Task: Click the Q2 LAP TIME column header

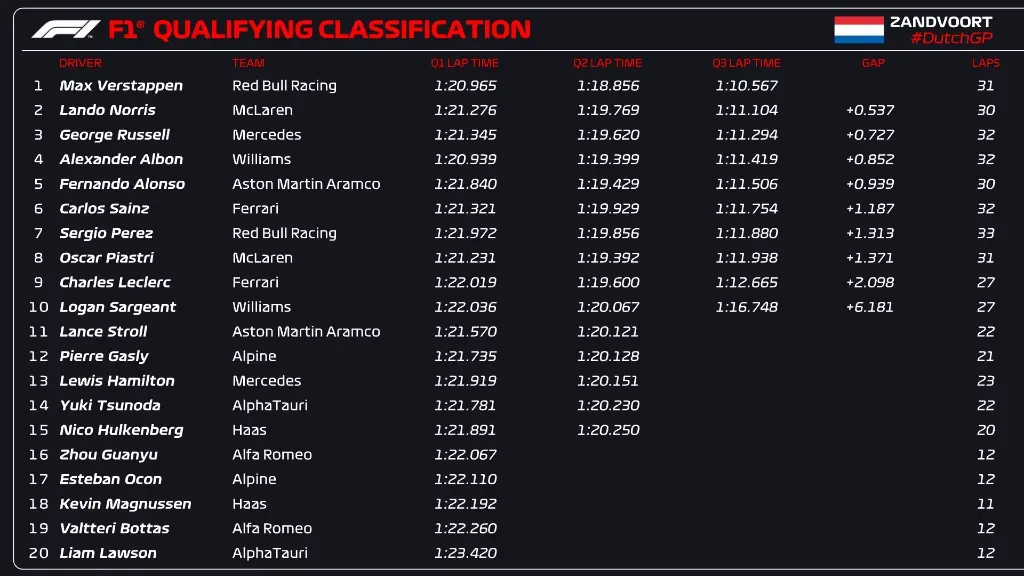Action: tap(607, 63)
